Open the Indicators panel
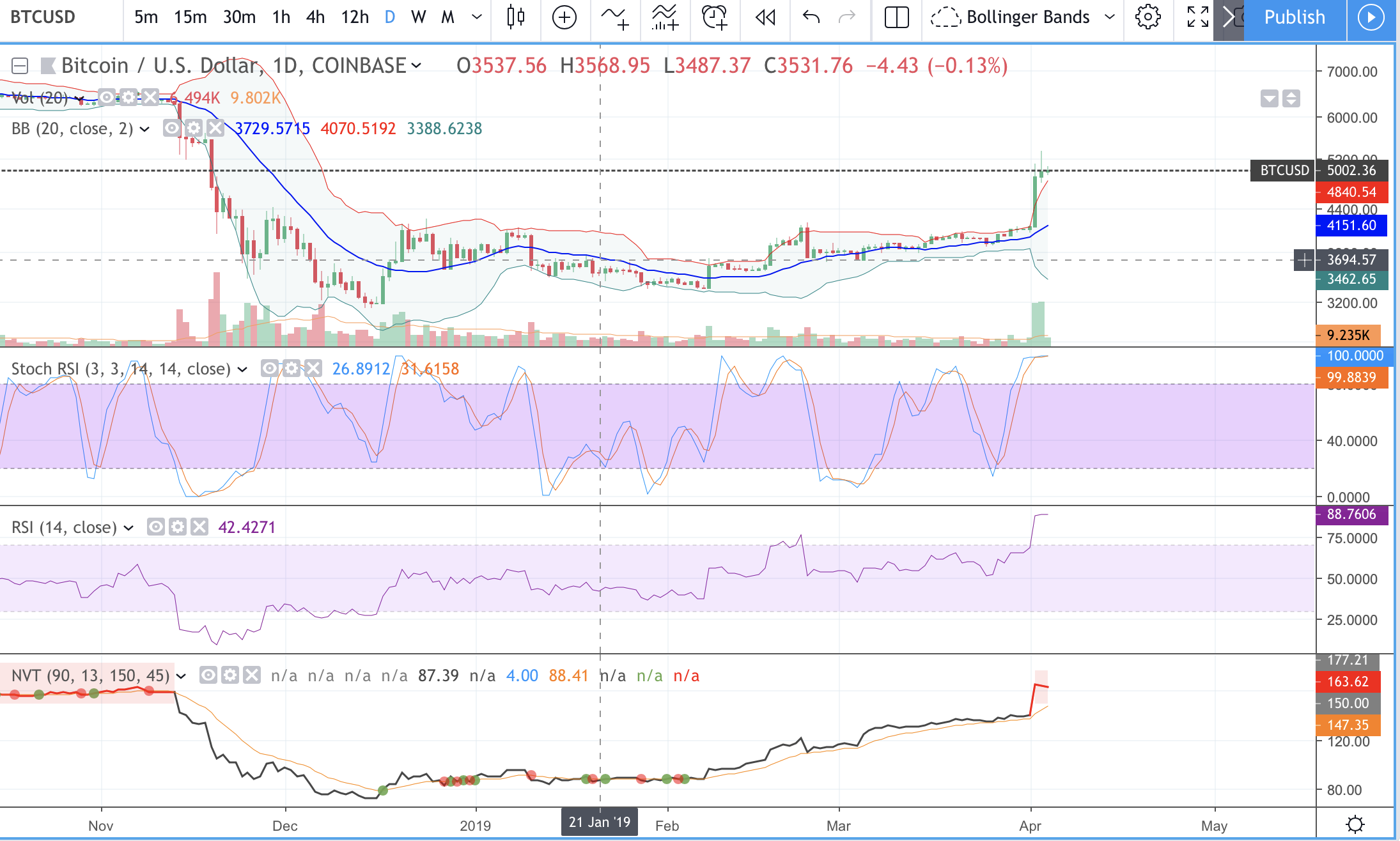Screen dimensions: 1400x841 click(664, 17)
